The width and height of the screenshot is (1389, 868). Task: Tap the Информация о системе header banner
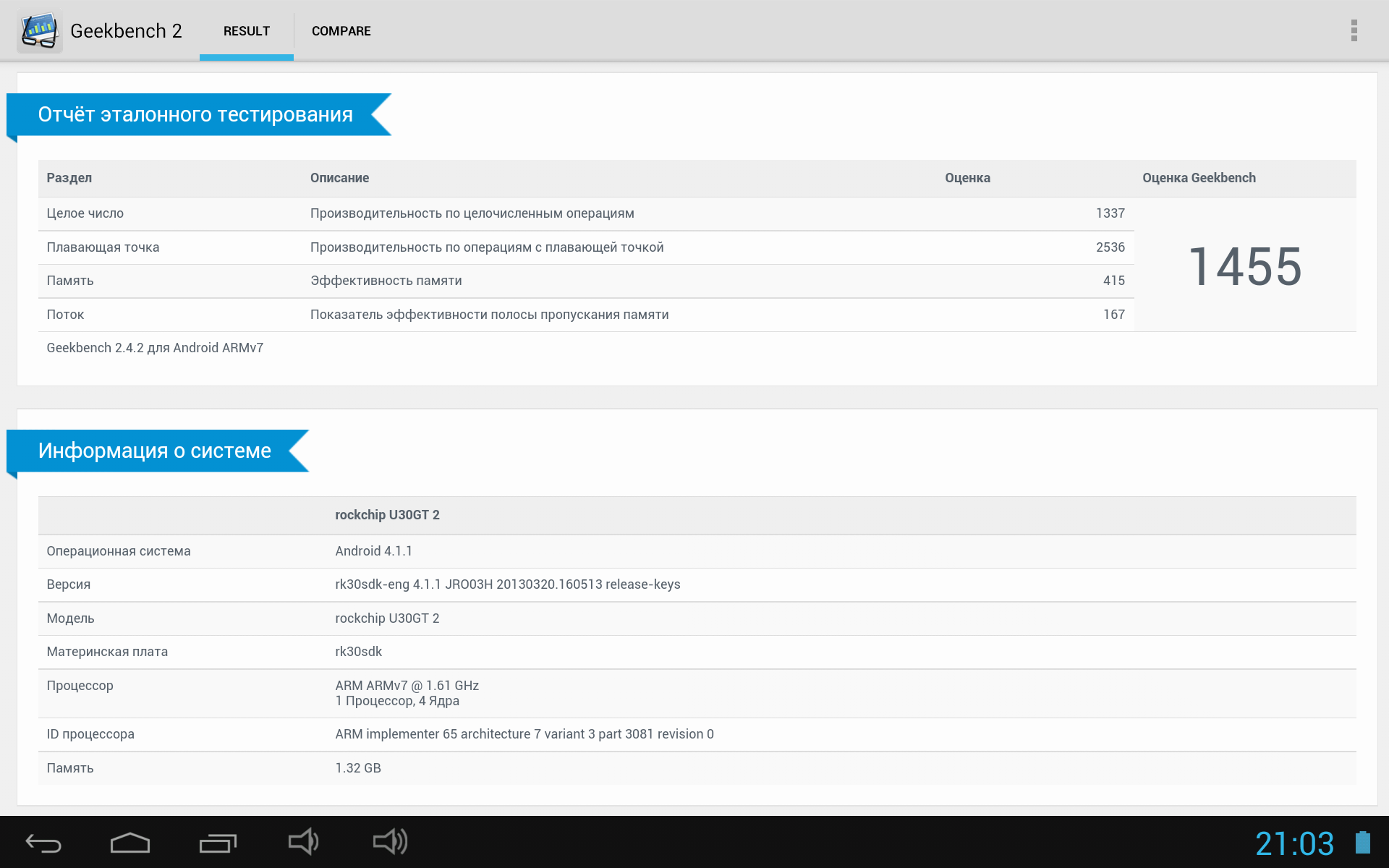tap(155, 451)
